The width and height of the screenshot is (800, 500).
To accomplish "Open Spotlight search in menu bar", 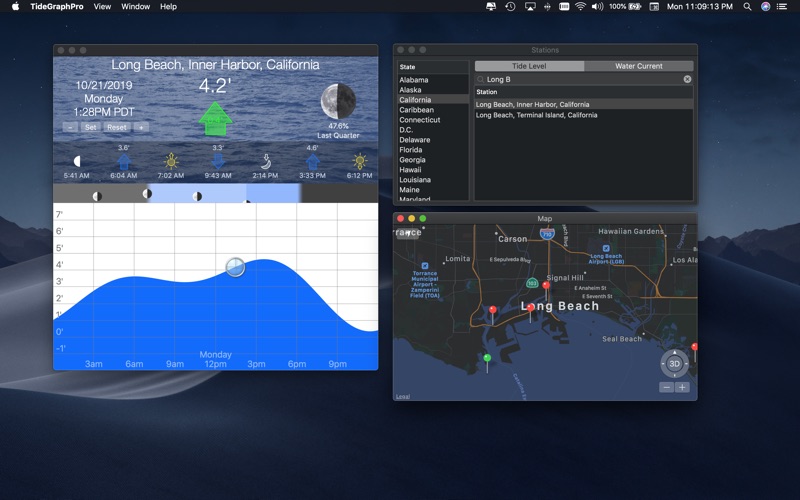I will (x=747, y=7).
